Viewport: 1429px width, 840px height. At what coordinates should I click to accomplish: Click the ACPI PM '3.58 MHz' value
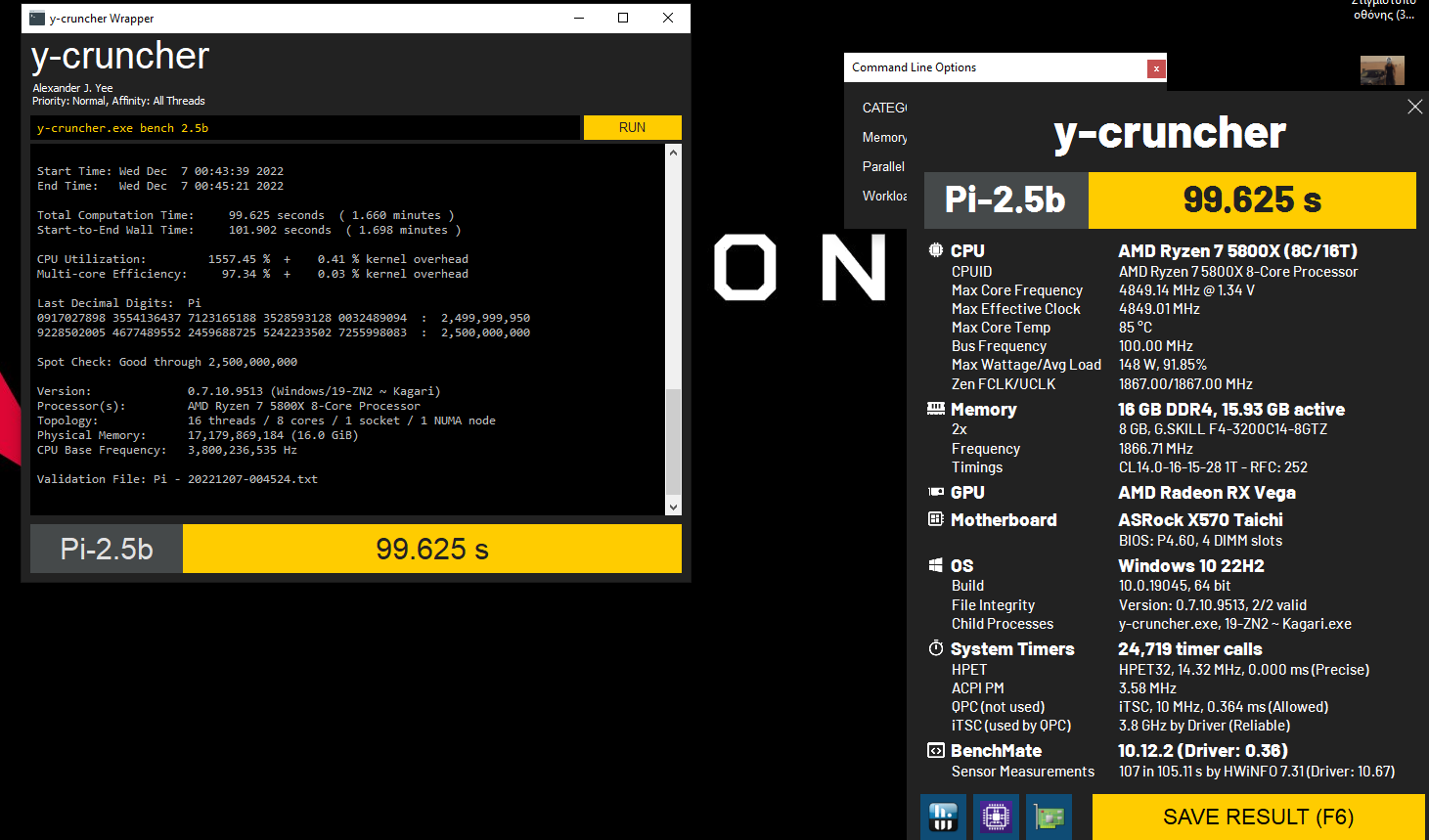coord(1147,688)
